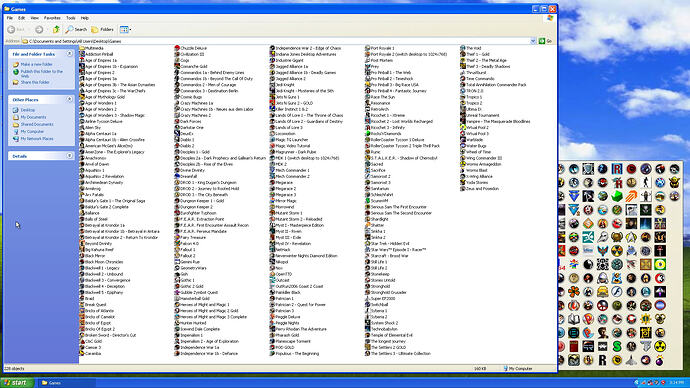Click the Search toolbar button
Viewport: 690px width, 388px height.
coord(76,29)
